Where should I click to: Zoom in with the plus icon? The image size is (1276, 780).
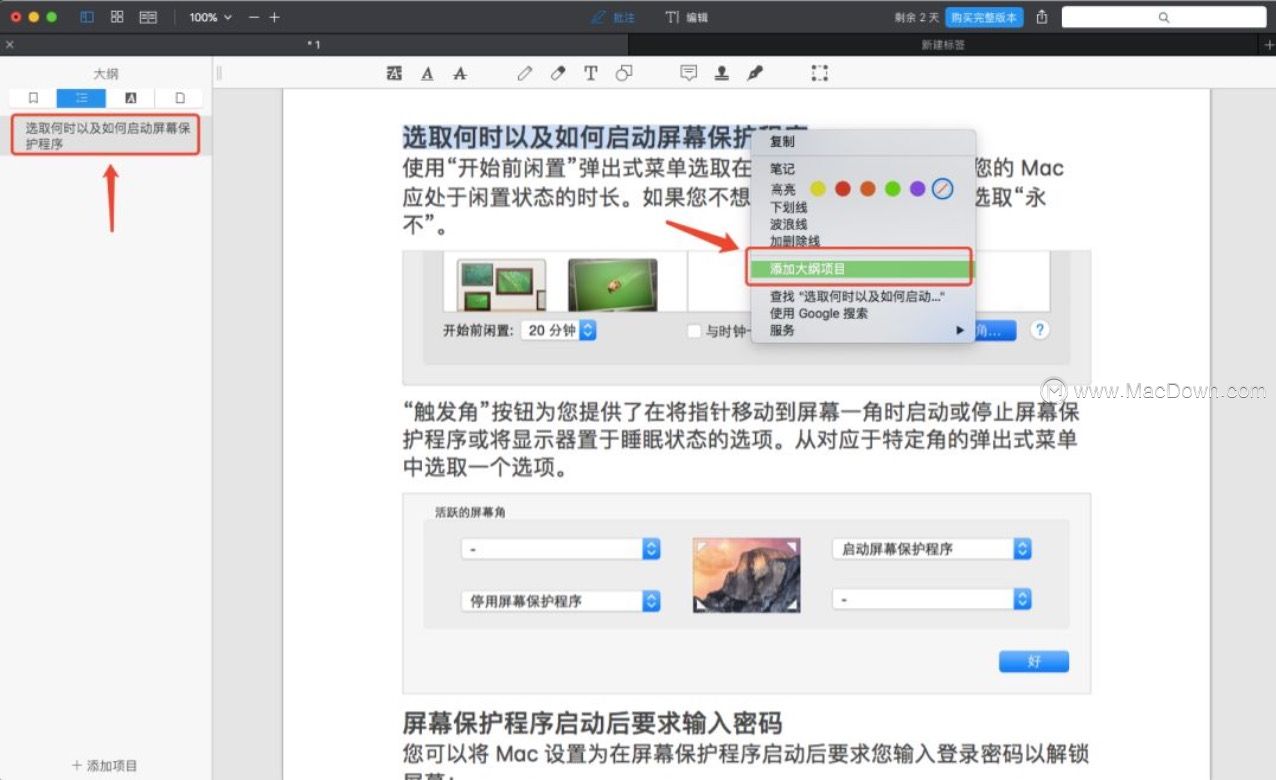pos(274,17)
